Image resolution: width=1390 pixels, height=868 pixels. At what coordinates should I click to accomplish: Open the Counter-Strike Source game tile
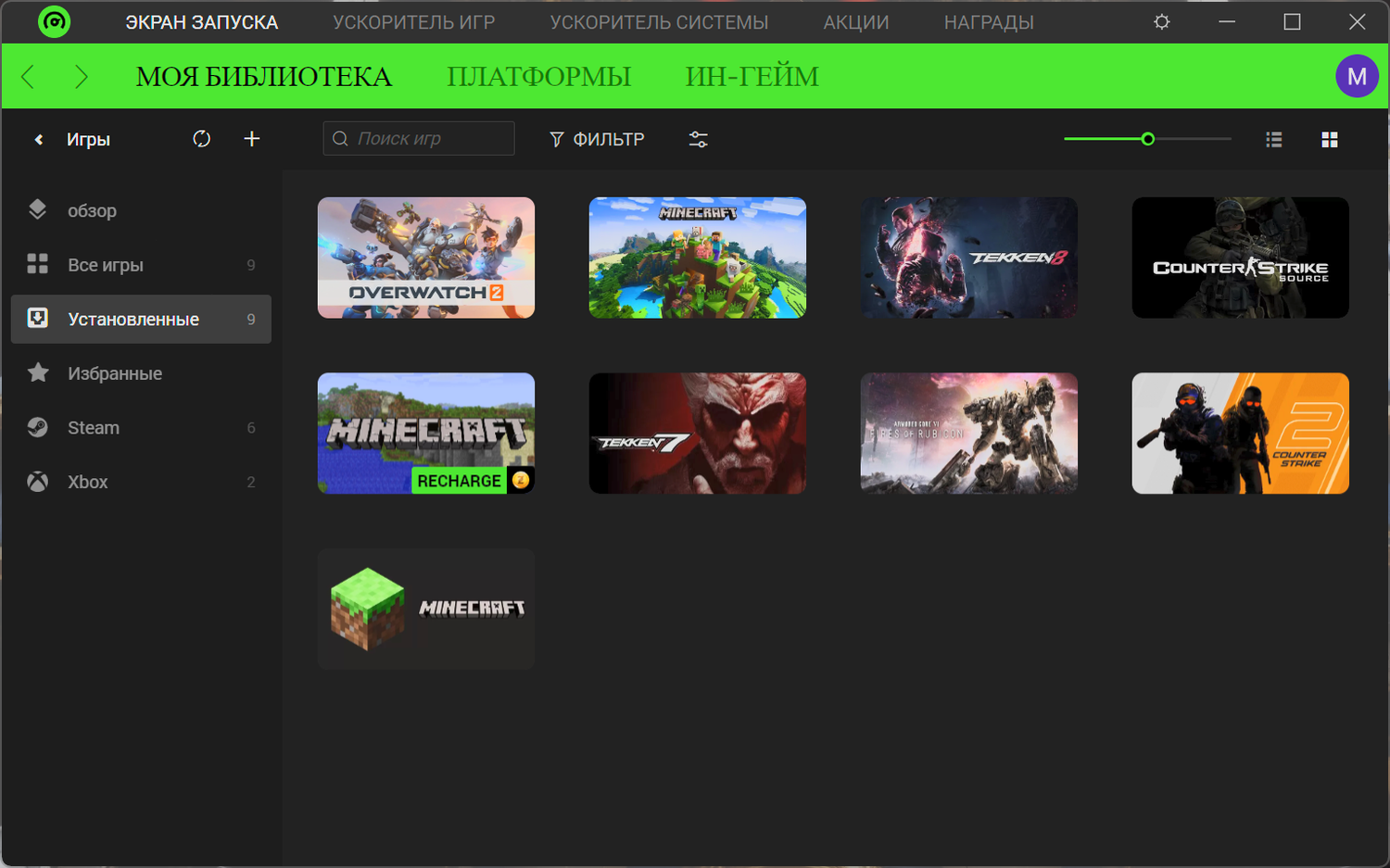(1241, 258)
